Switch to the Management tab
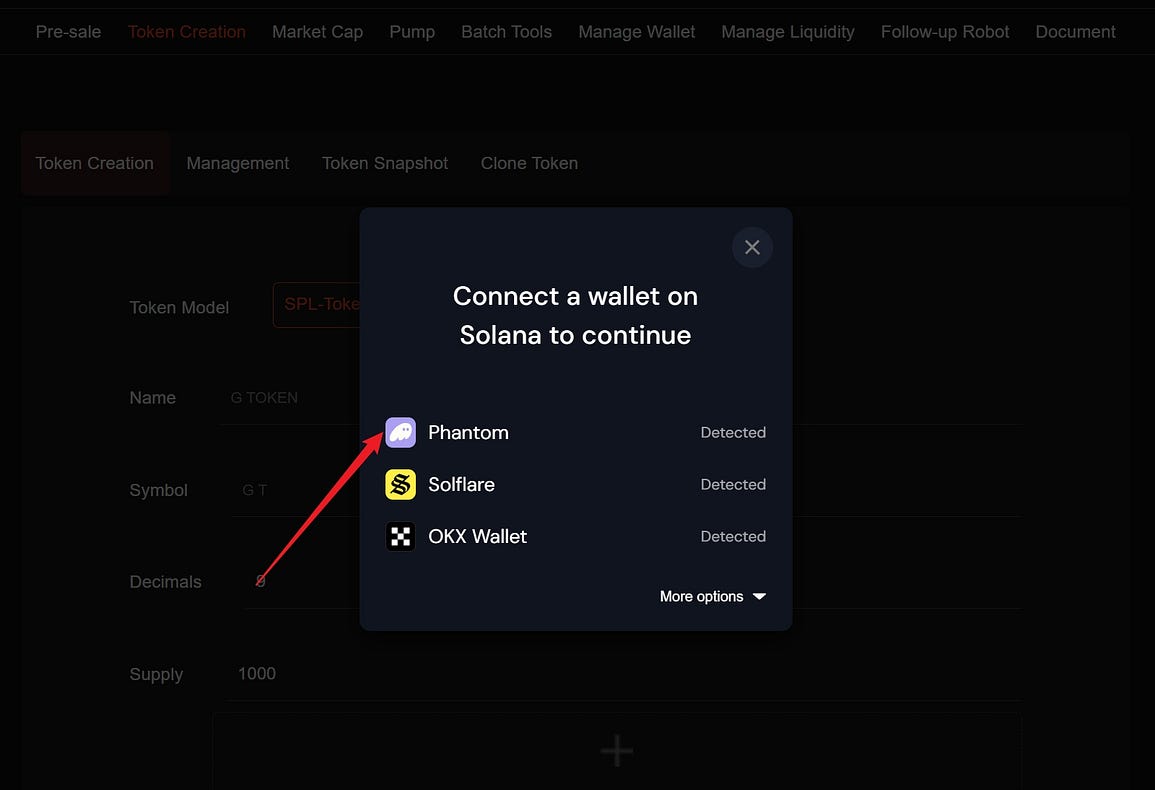 coord(238,164)
